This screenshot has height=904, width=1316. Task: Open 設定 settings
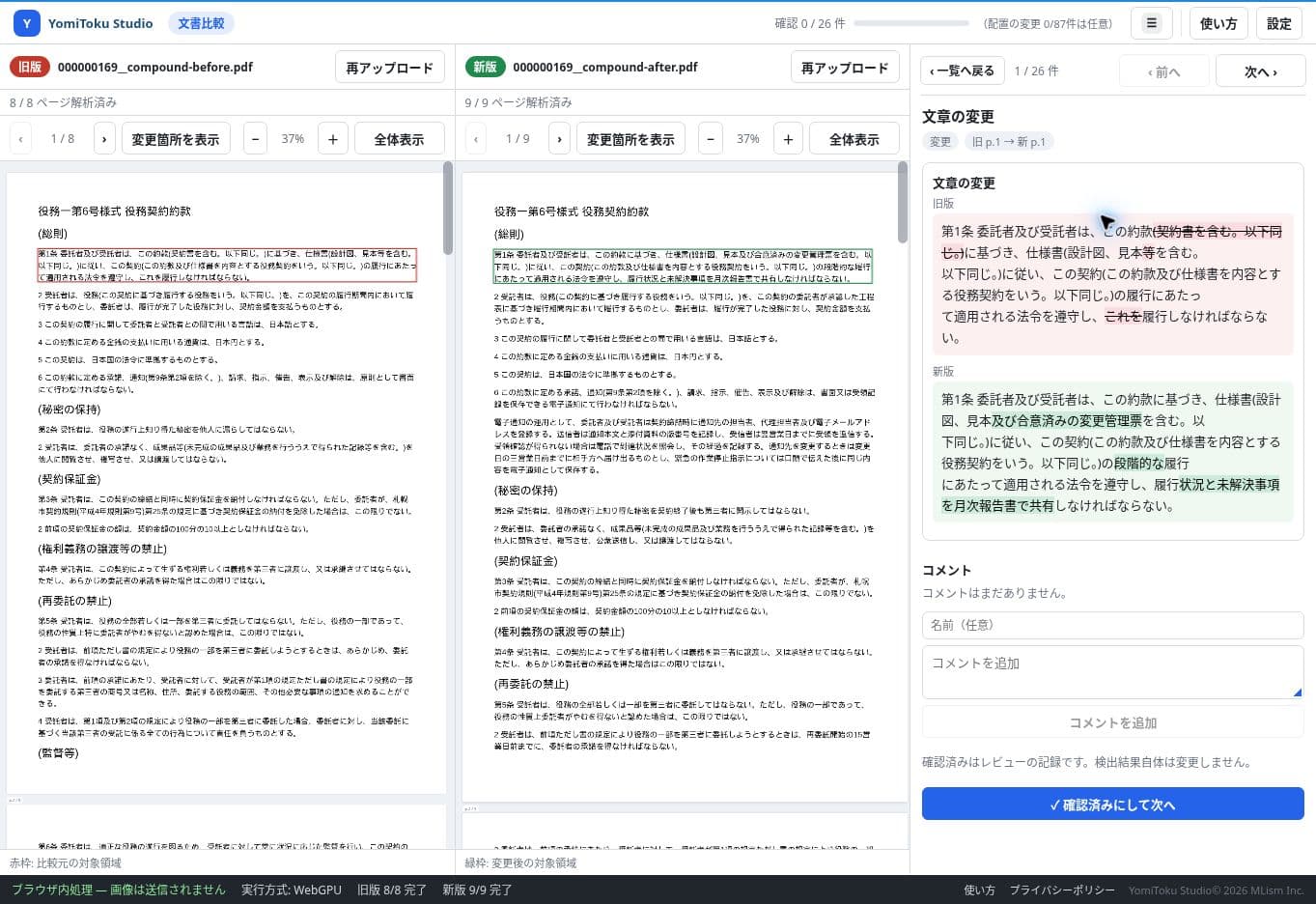1279,23
